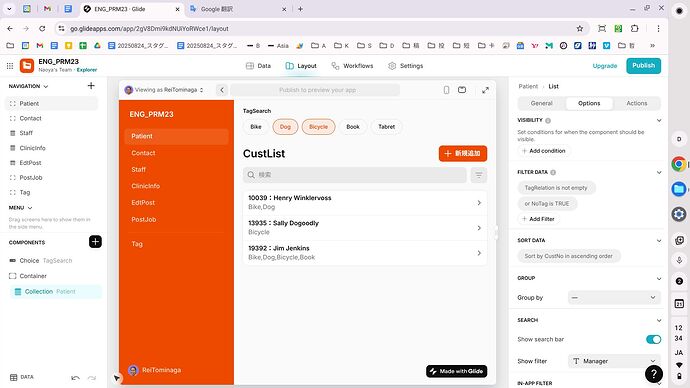This screenshot has width=690, height=388.
Task: Expand preview to fullscreen
Action: pyautogui.click(x=485, y=90)
